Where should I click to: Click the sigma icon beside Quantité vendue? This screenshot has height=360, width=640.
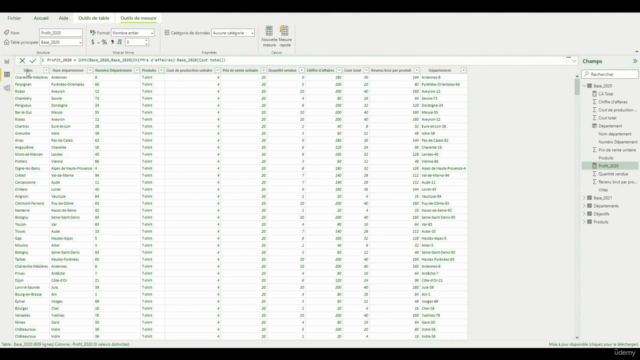point(594,174)
